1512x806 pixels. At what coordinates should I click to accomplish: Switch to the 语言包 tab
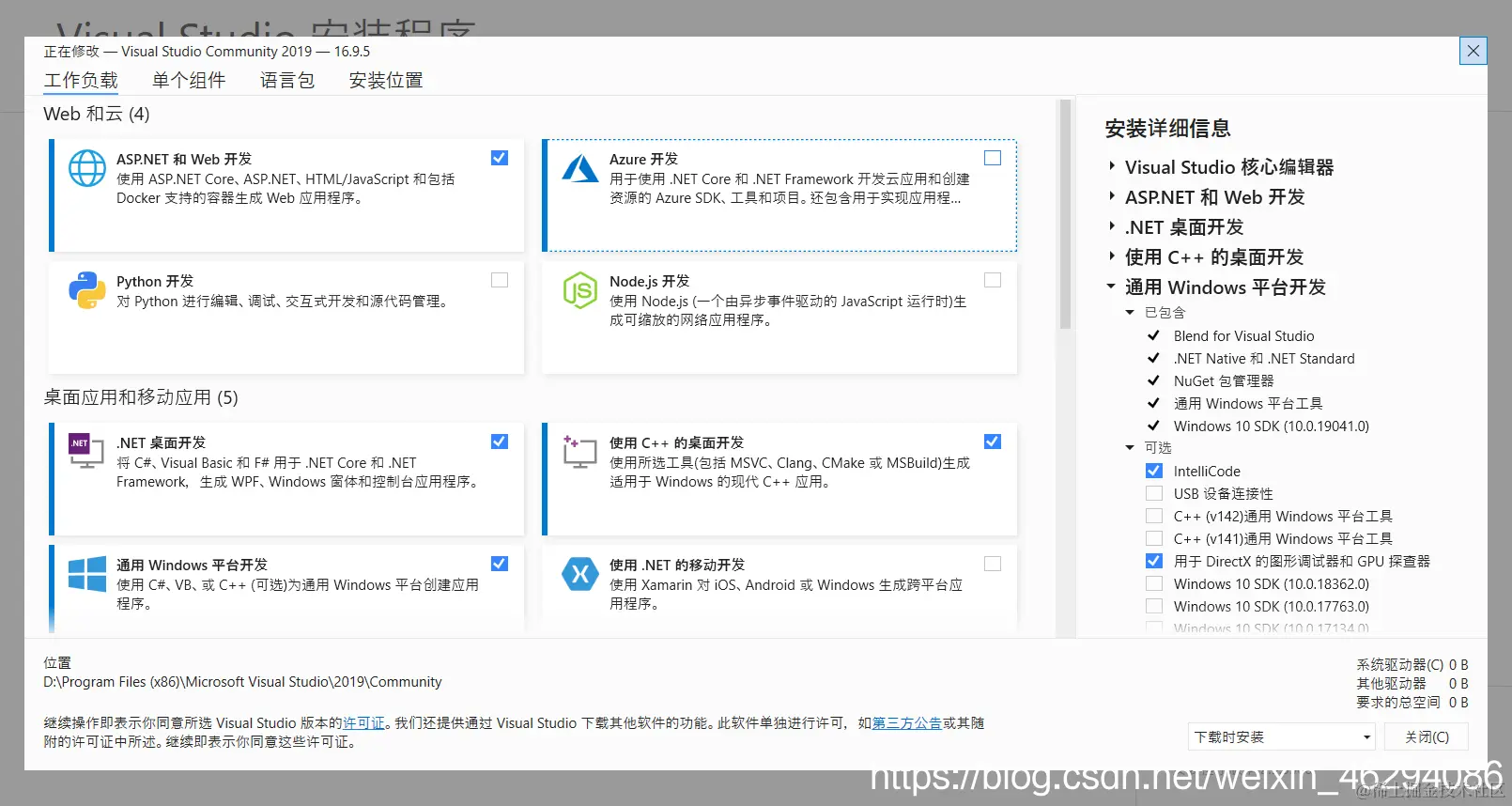click(x=287, y=81)
